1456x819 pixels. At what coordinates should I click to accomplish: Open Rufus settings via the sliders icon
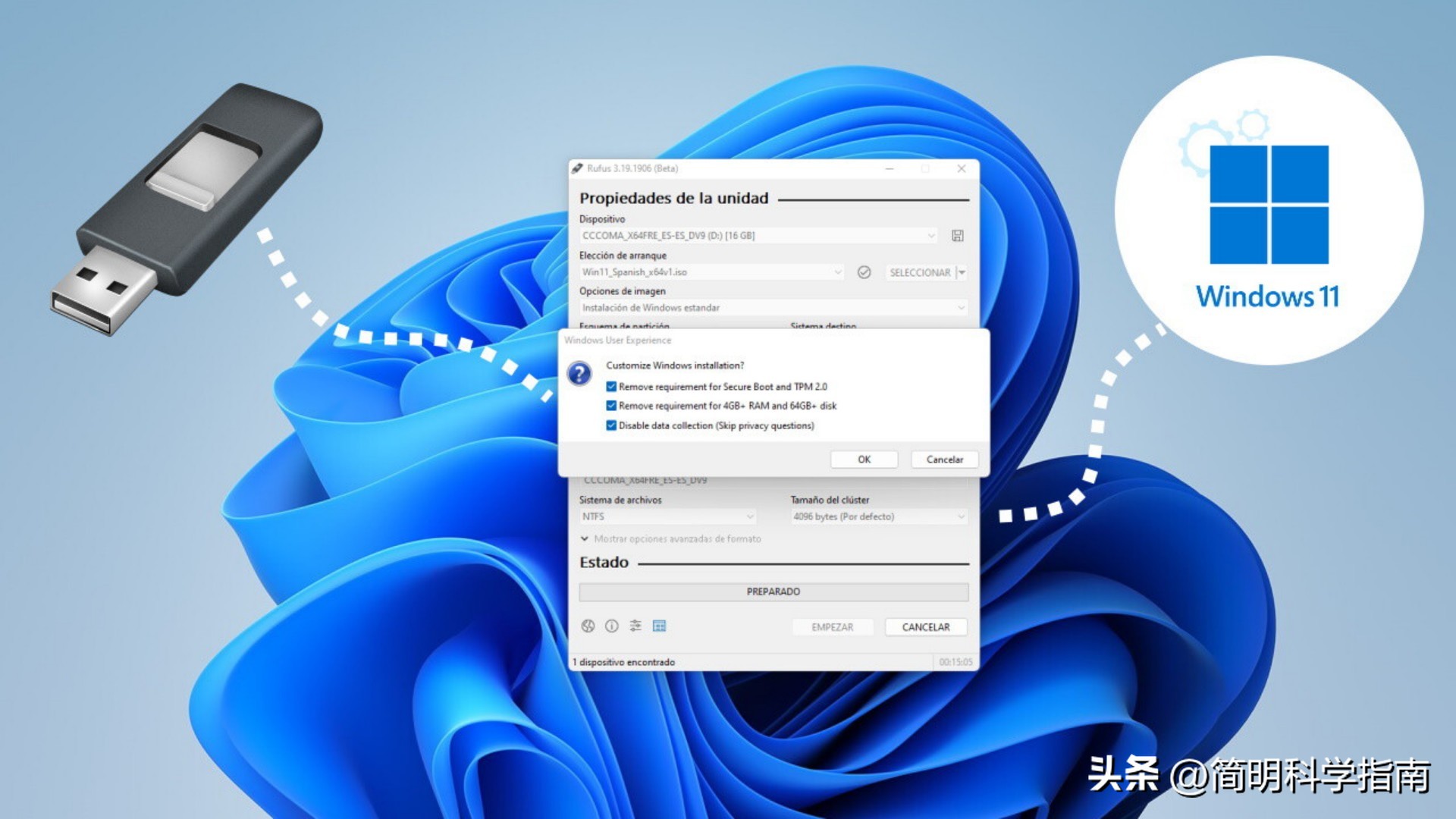click(635, 626)
